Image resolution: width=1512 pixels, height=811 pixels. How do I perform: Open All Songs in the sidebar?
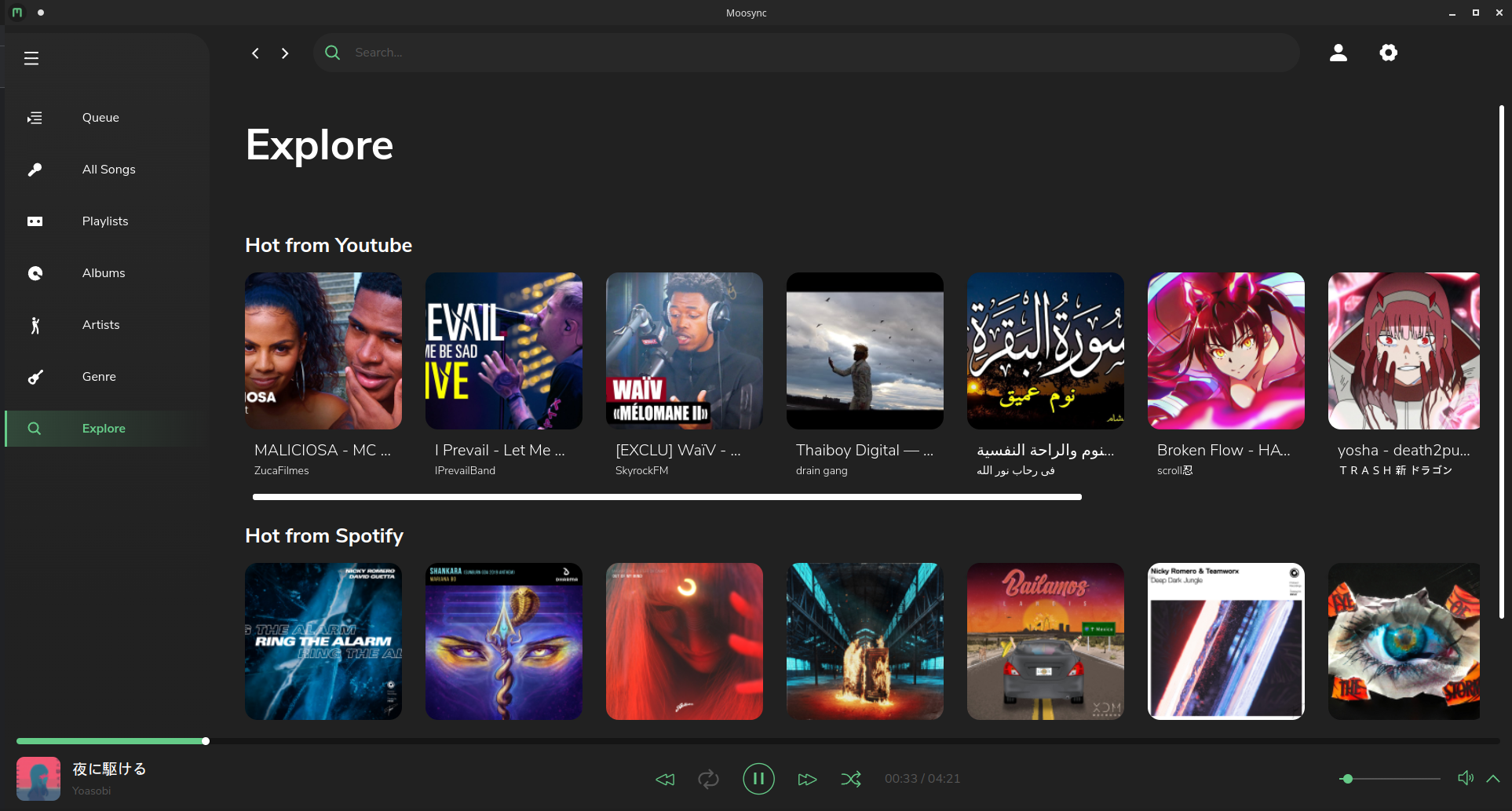coord(107,170)
